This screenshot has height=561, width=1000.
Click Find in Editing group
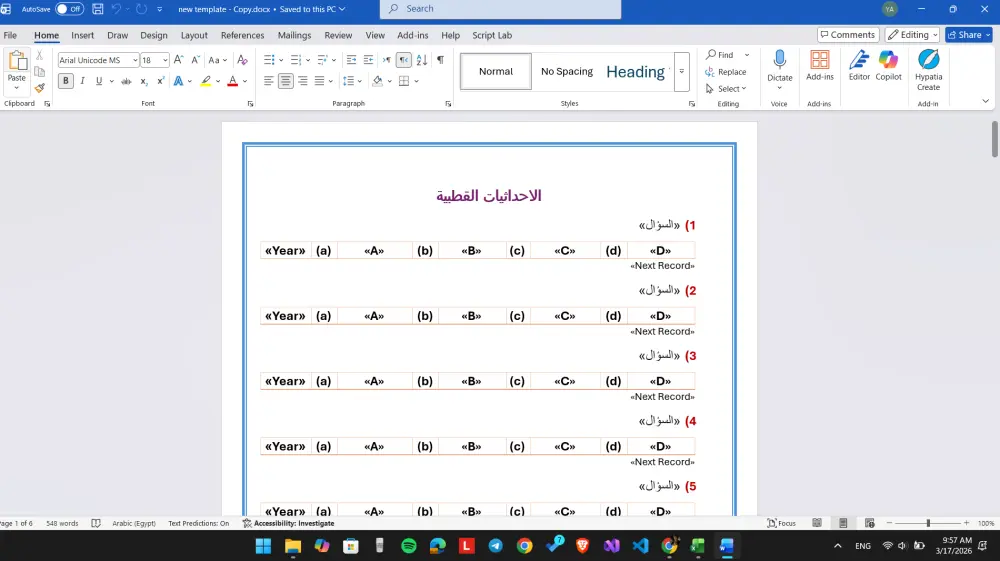point(719,55)
